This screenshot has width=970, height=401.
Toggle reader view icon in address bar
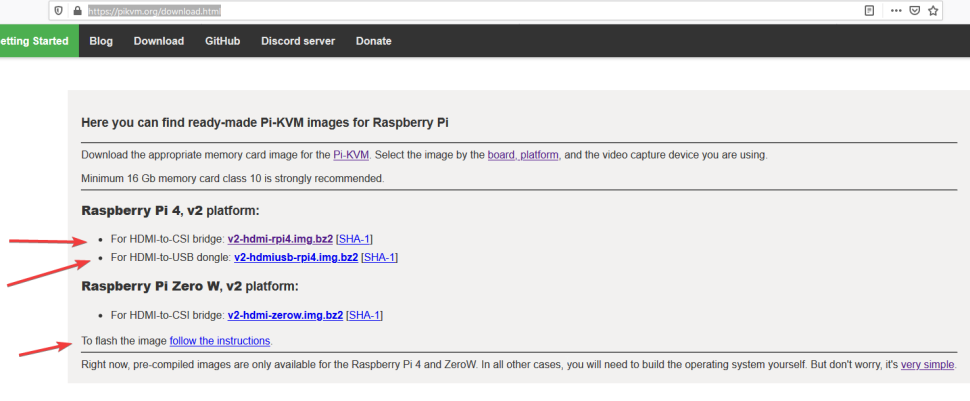(x=869, y=11)
